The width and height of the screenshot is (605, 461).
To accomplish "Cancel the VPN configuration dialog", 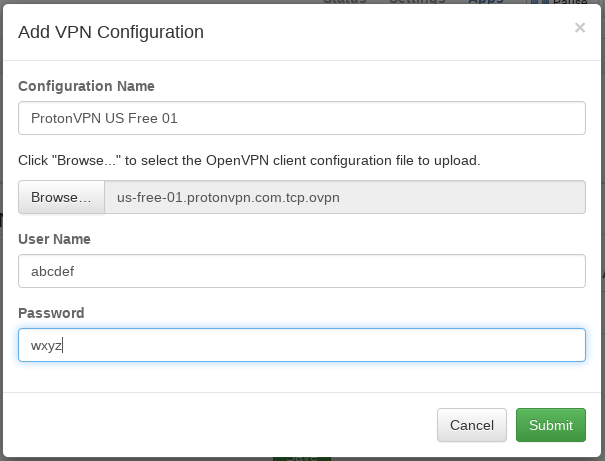I will tap(471, 425).
